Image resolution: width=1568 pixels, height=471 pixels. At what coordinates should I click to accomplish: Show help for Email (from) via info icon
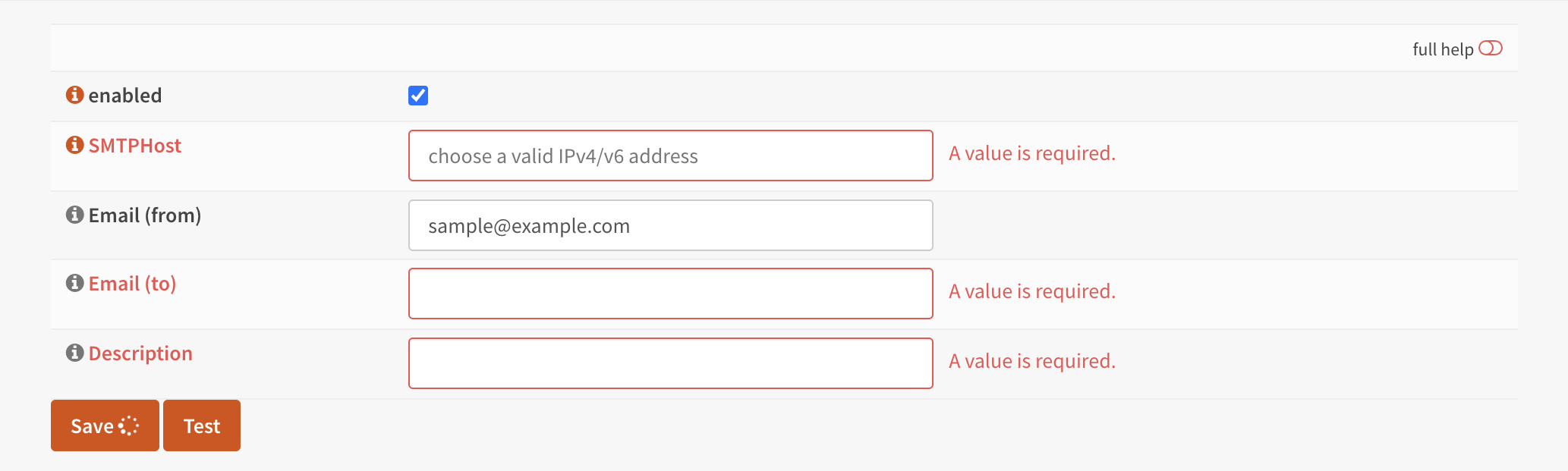[74, 215]
